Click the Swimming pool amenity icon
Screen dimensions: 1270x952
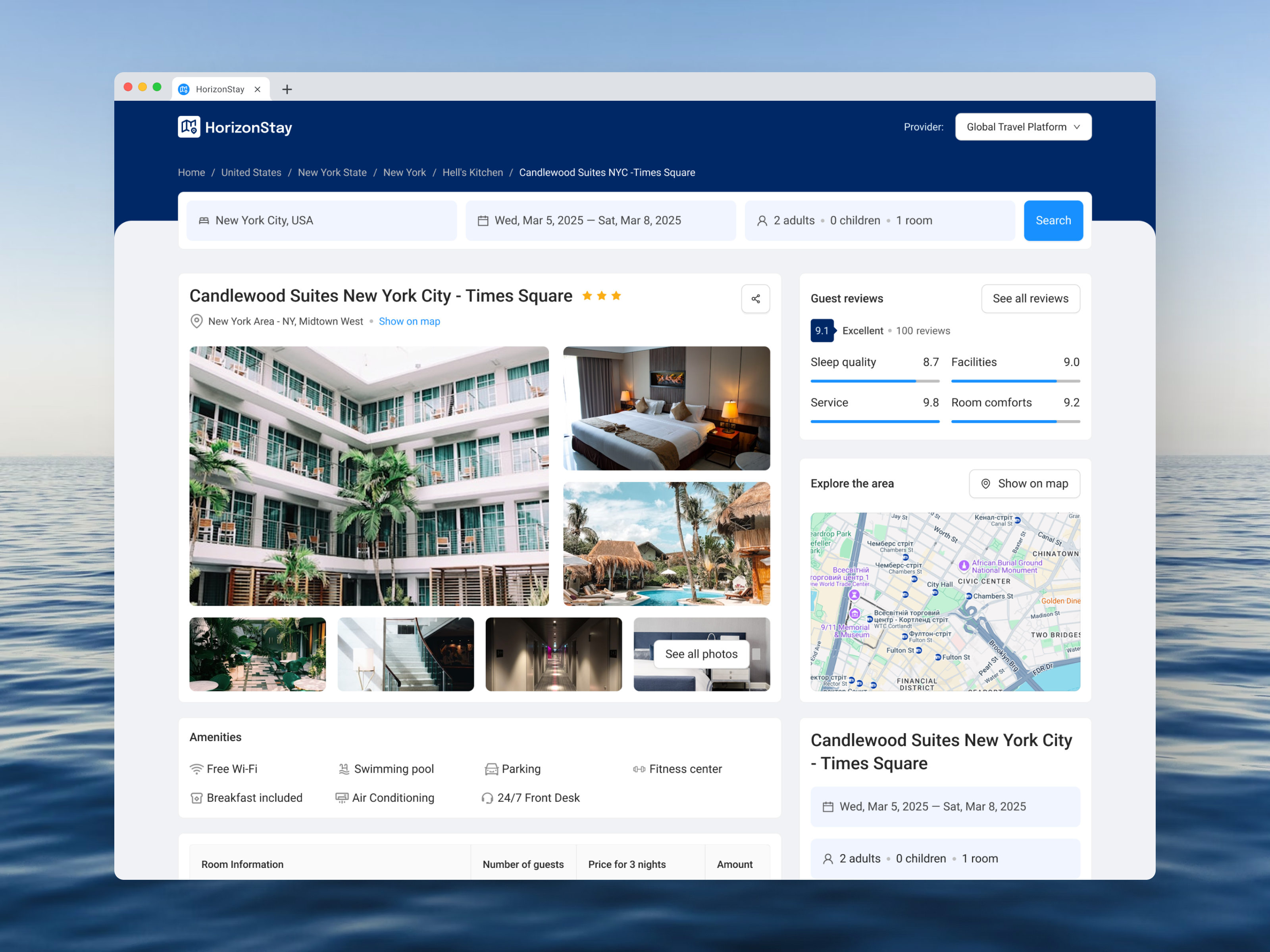tap(344, 769)
